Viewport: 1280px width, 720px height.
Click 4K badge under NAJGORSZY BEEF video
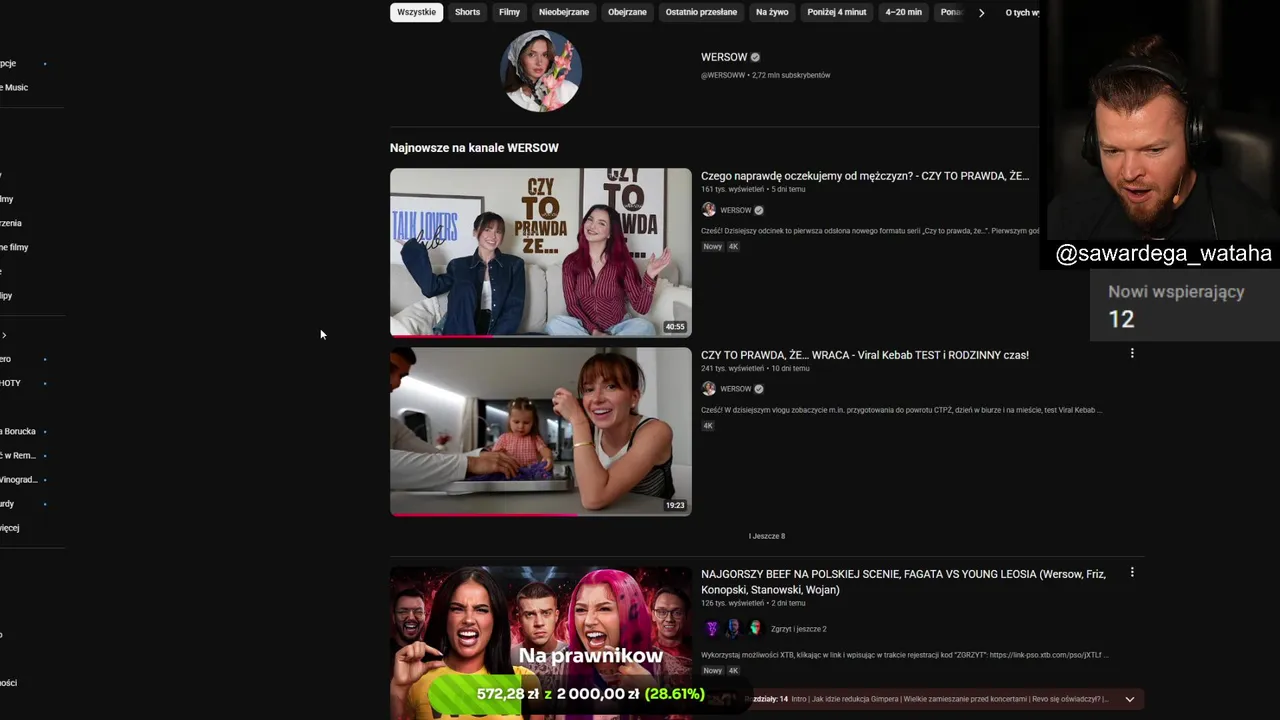tap(733, 671)
